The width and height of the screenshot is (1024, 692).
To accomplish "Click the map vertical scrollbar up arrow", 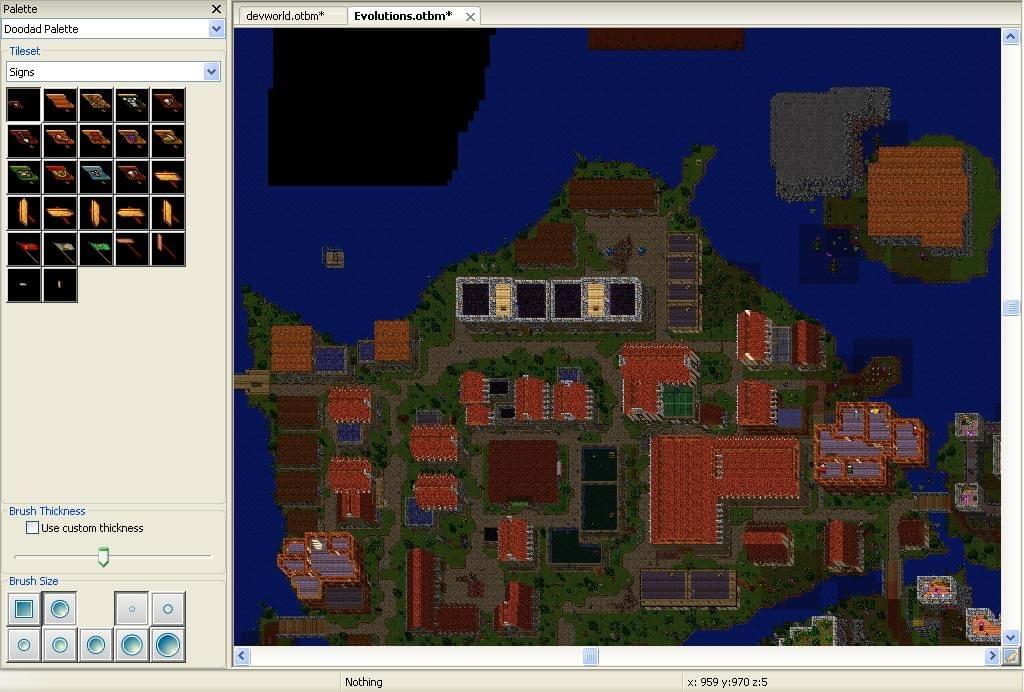I will pos(1011,37).
